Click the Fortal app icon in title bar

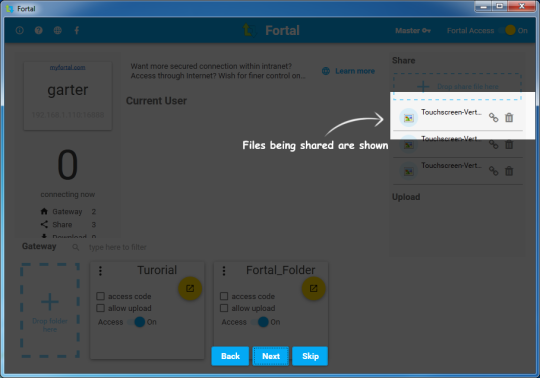pyautogui.click(x=10, y=8)
